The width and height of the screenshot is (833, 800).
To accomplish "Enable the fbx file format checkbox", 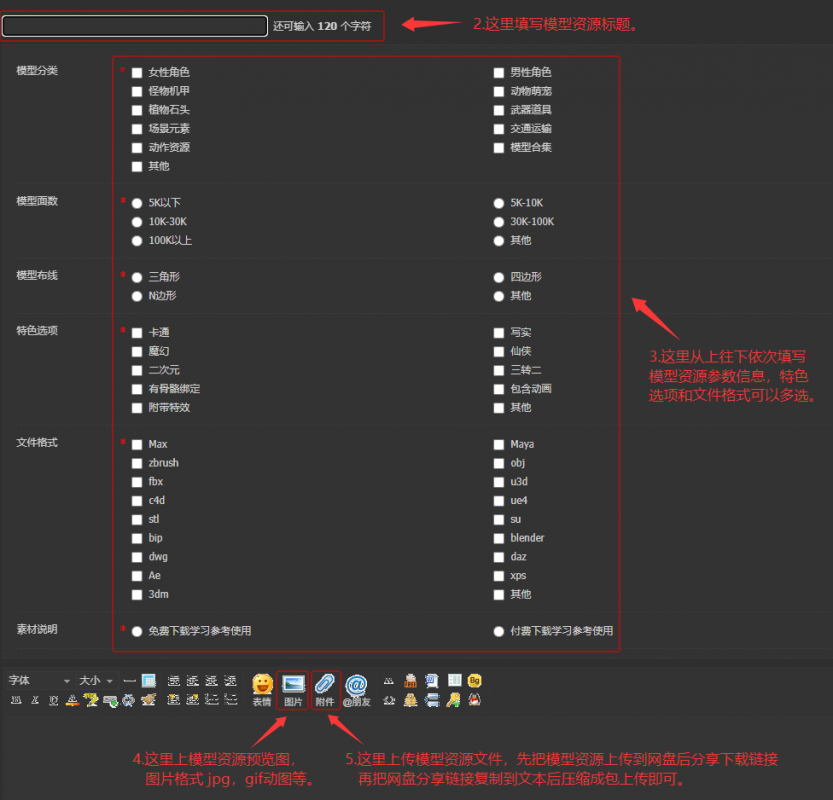I will point(137,482).
